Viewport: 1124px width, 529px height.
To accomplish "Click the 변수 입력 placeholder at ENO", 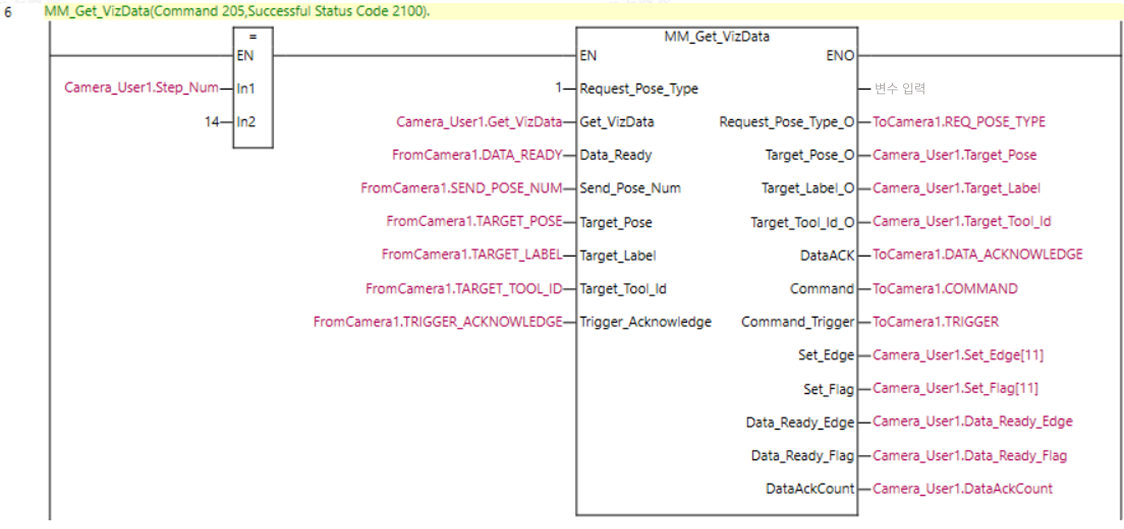I will point(900,89).
